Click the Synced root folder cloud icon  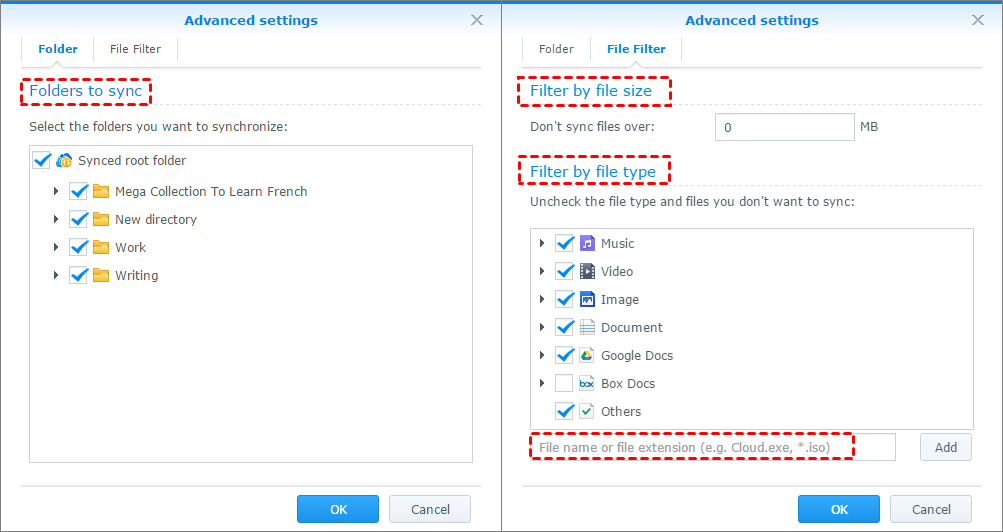click(65, 160)
